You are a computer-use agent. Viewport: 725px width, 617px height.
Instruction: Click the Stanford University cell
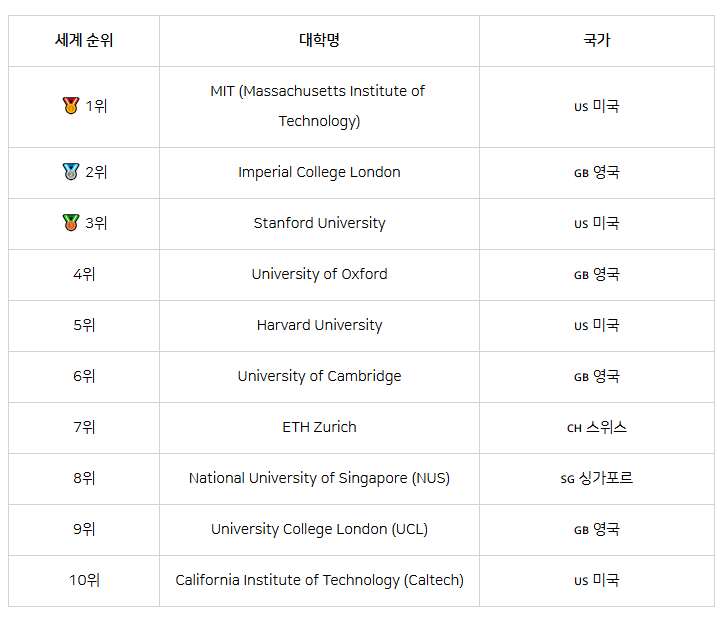[319, 224]
